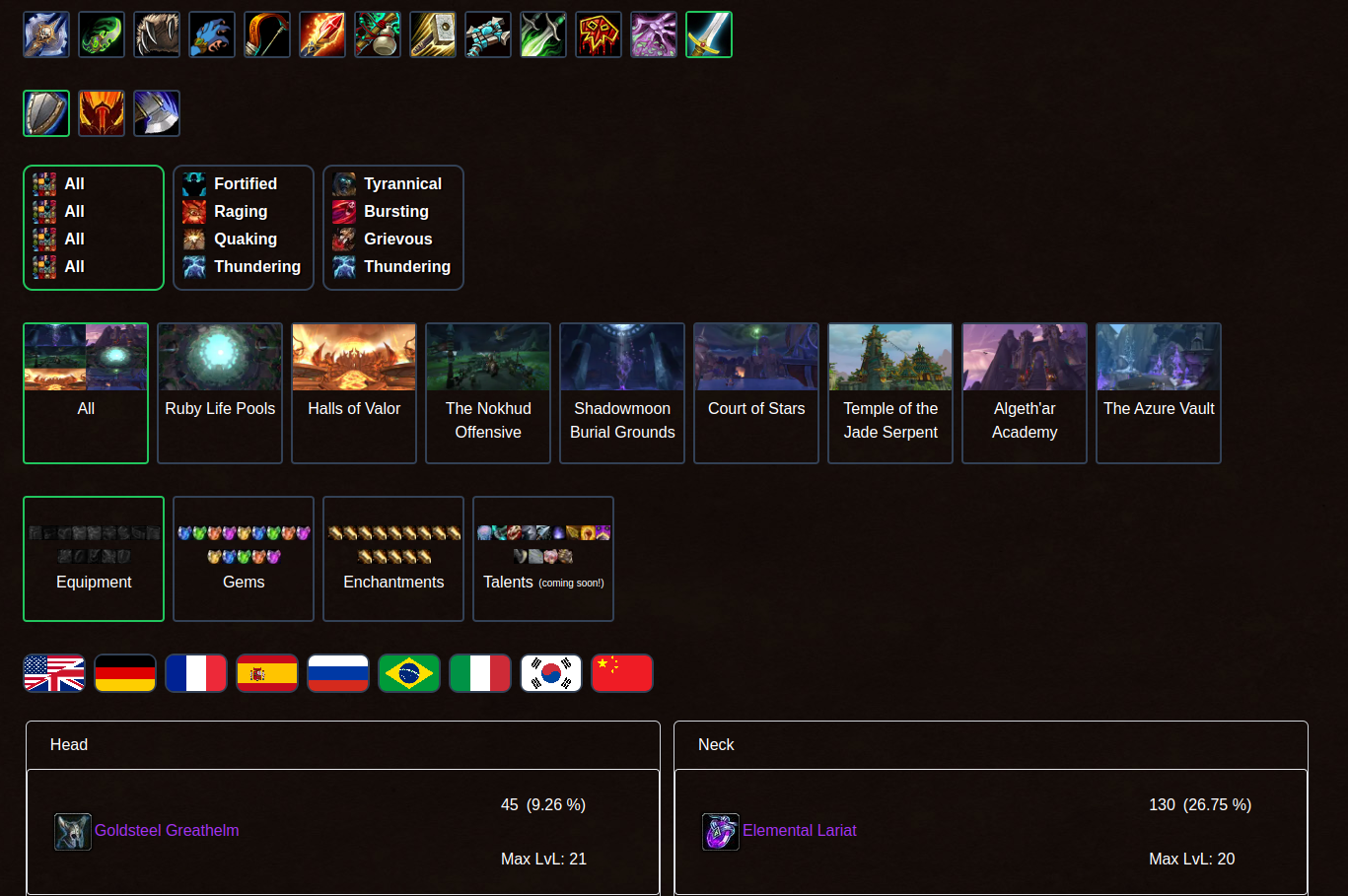The height and width of the screenshot is (896, 1348).
Task: Open the Goldsteel Greathelm item link
Action: pyautogui.click(x=167, y=831)
